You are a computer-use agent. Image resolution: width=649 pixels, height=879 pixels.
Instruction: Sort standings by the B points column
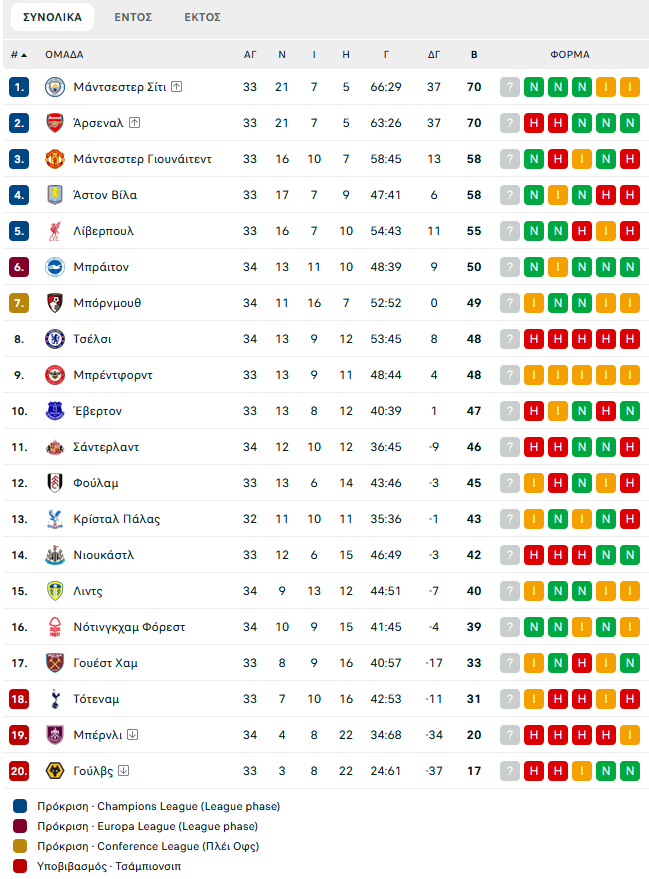click(x=474, y=55)
